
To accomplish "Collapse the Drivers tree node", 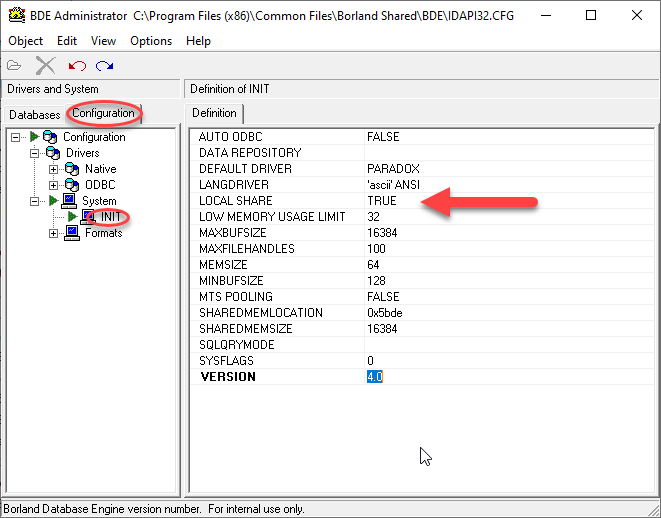I will (x=35, y=153).
